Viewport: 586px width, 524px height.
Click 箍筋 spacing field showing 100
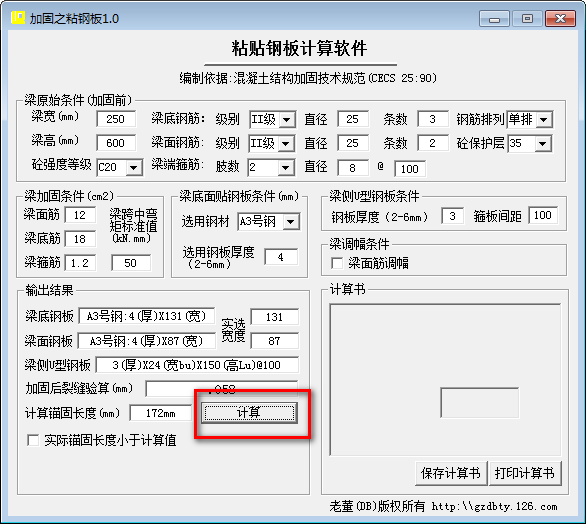[x=410, y=169]
